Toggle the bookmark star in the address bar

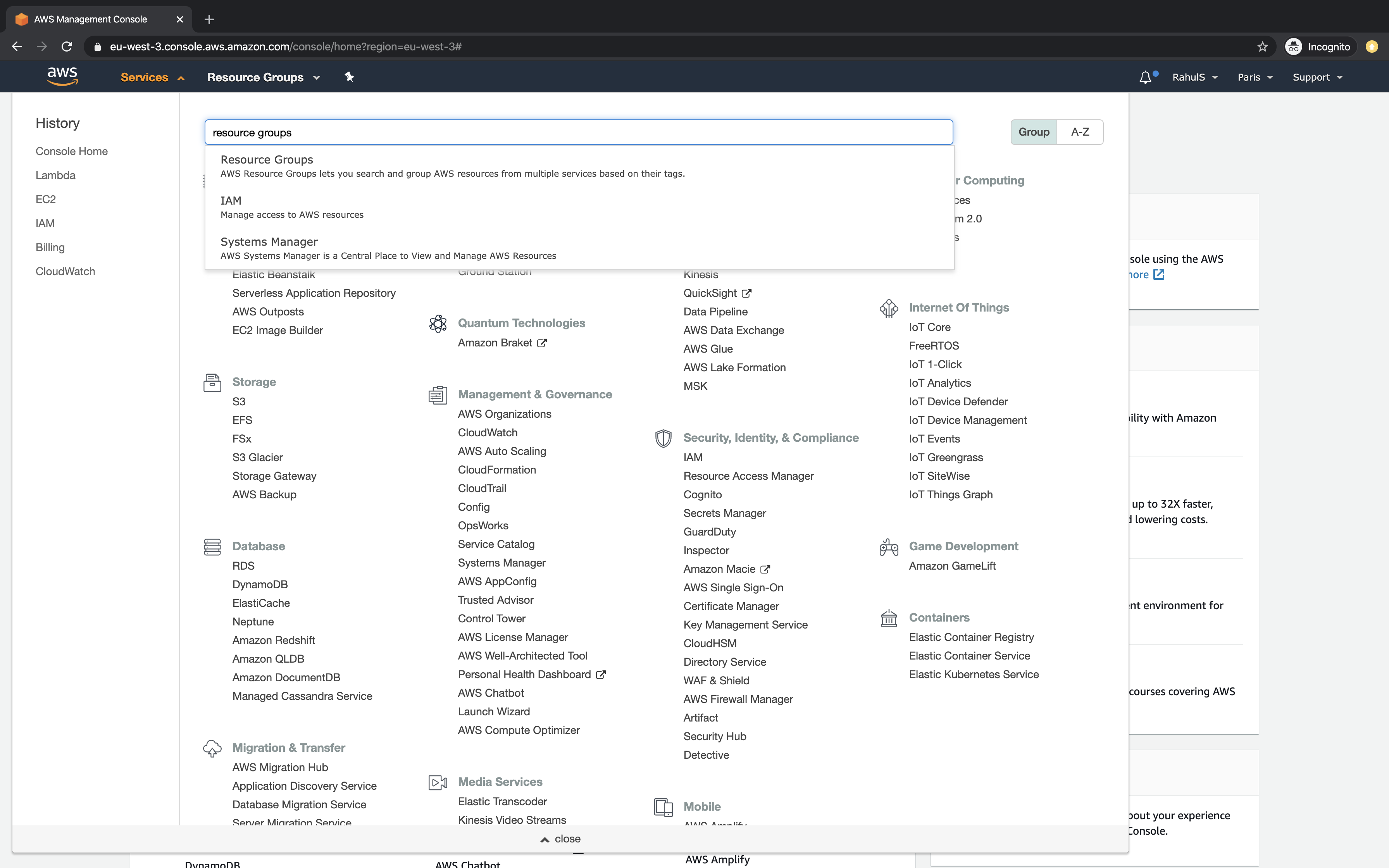point(1262,46)
